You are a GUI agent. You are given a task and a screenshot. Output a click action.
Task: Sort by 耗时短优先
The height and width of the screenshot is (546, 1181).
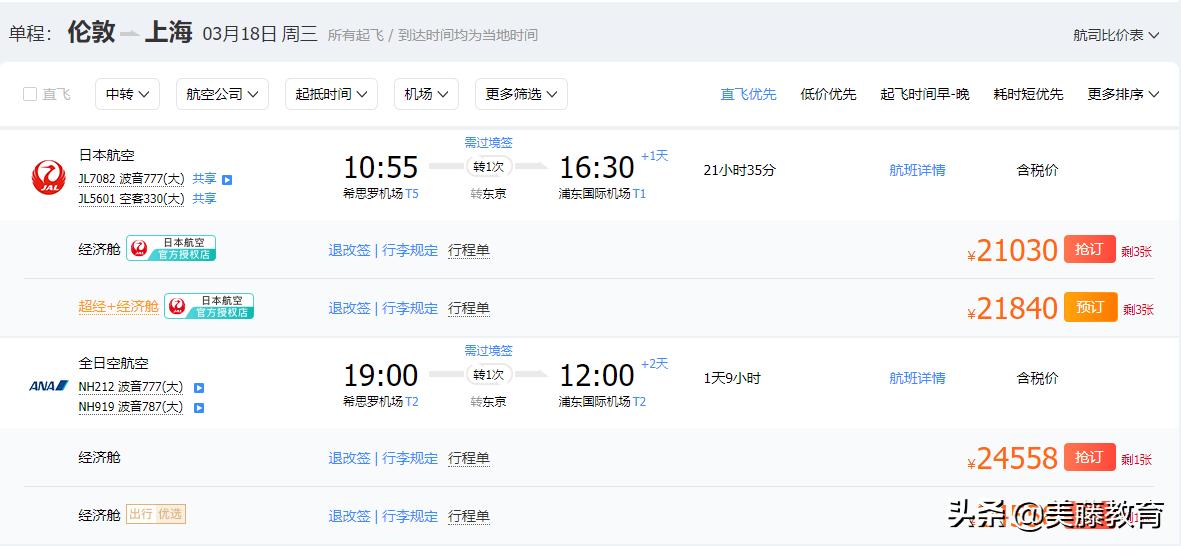click(x=1028, y=94)
